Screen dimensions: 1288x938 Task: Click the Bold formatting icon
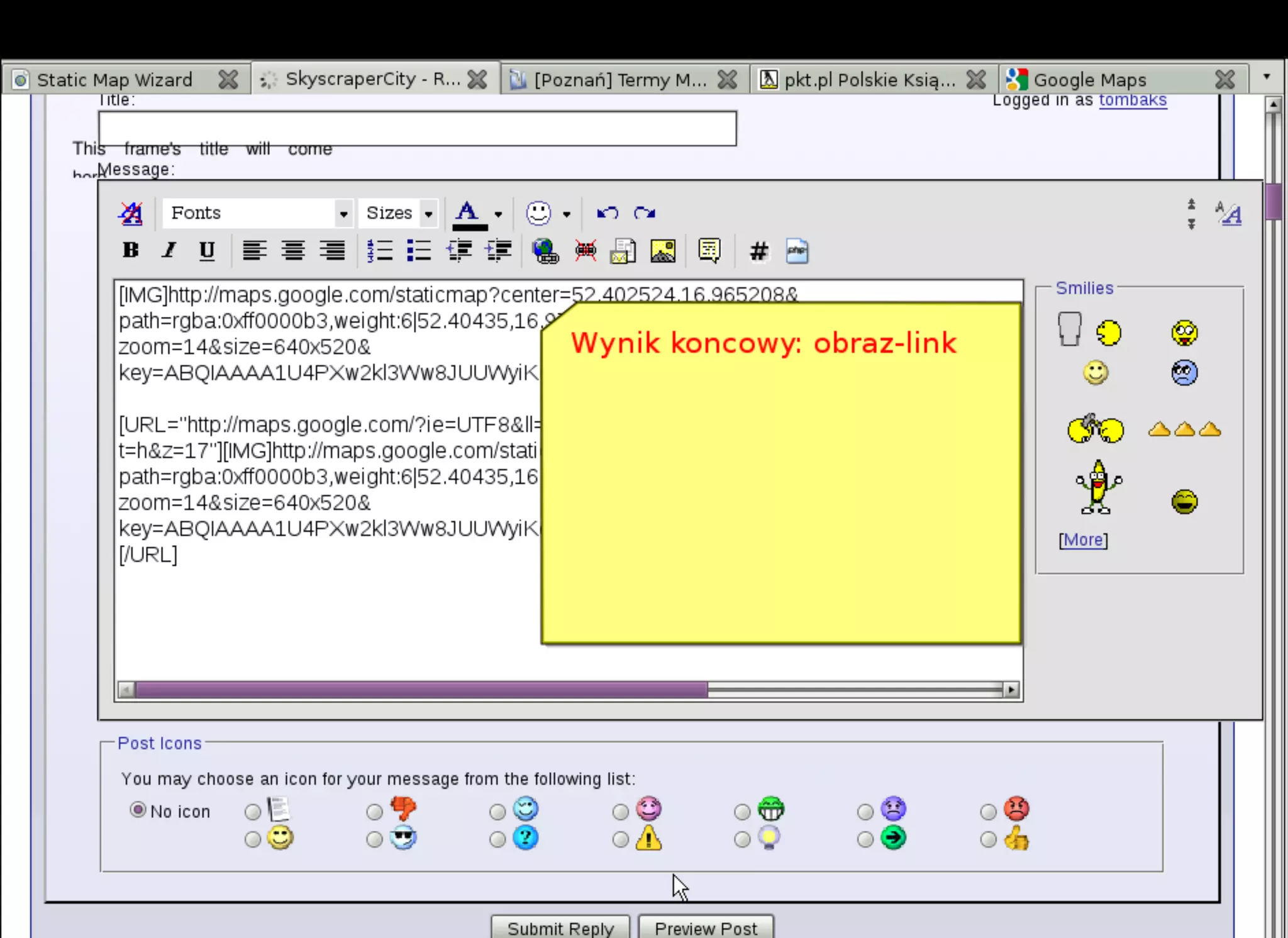click(131, 250)
